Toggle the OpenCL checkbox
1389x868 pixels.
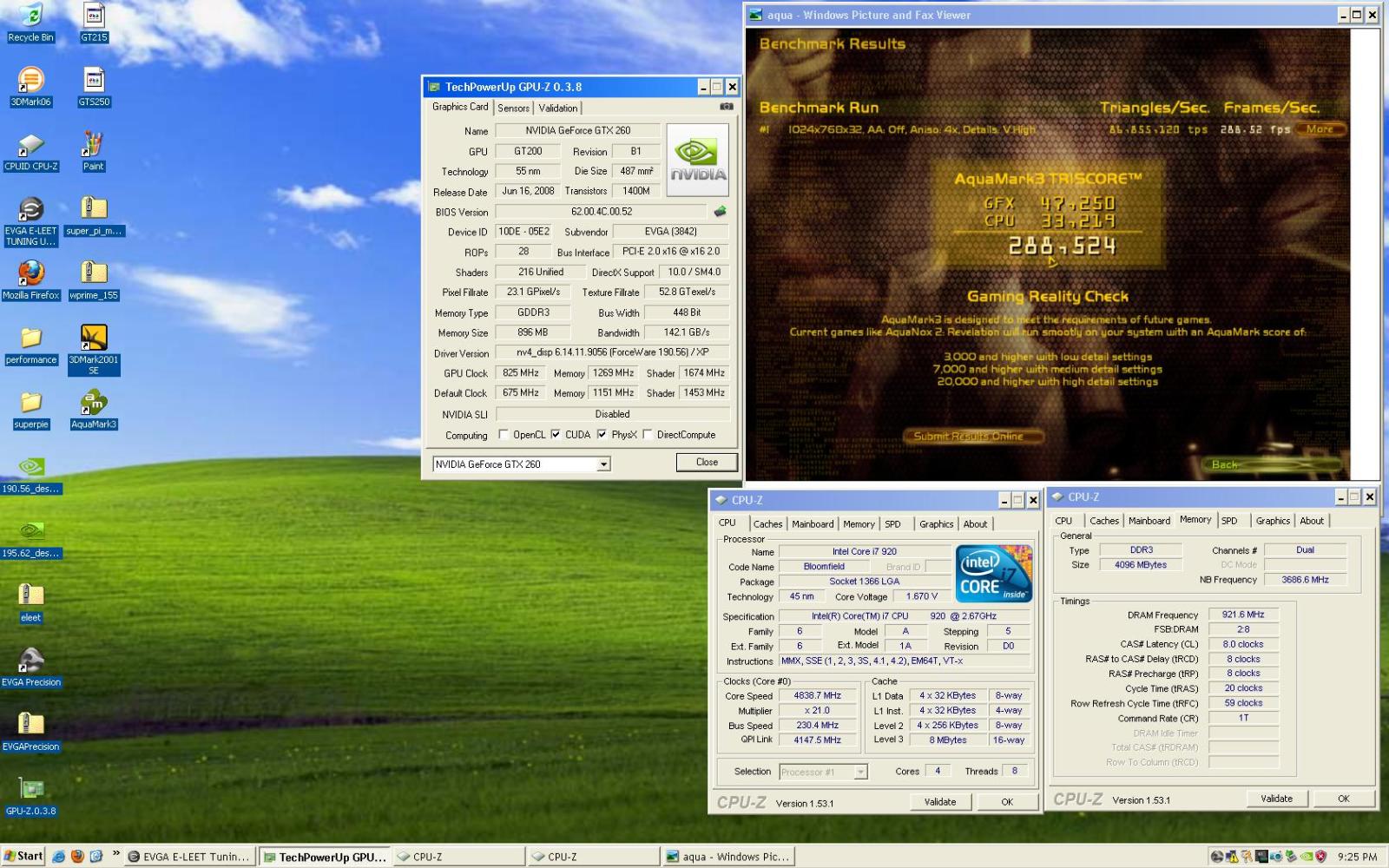click(x=504, y=435)
